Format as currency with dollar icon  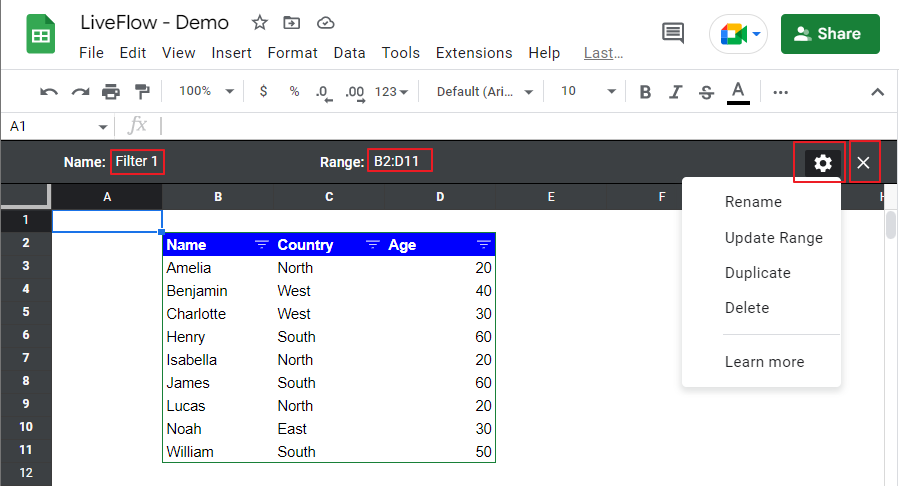coord(263,91)
